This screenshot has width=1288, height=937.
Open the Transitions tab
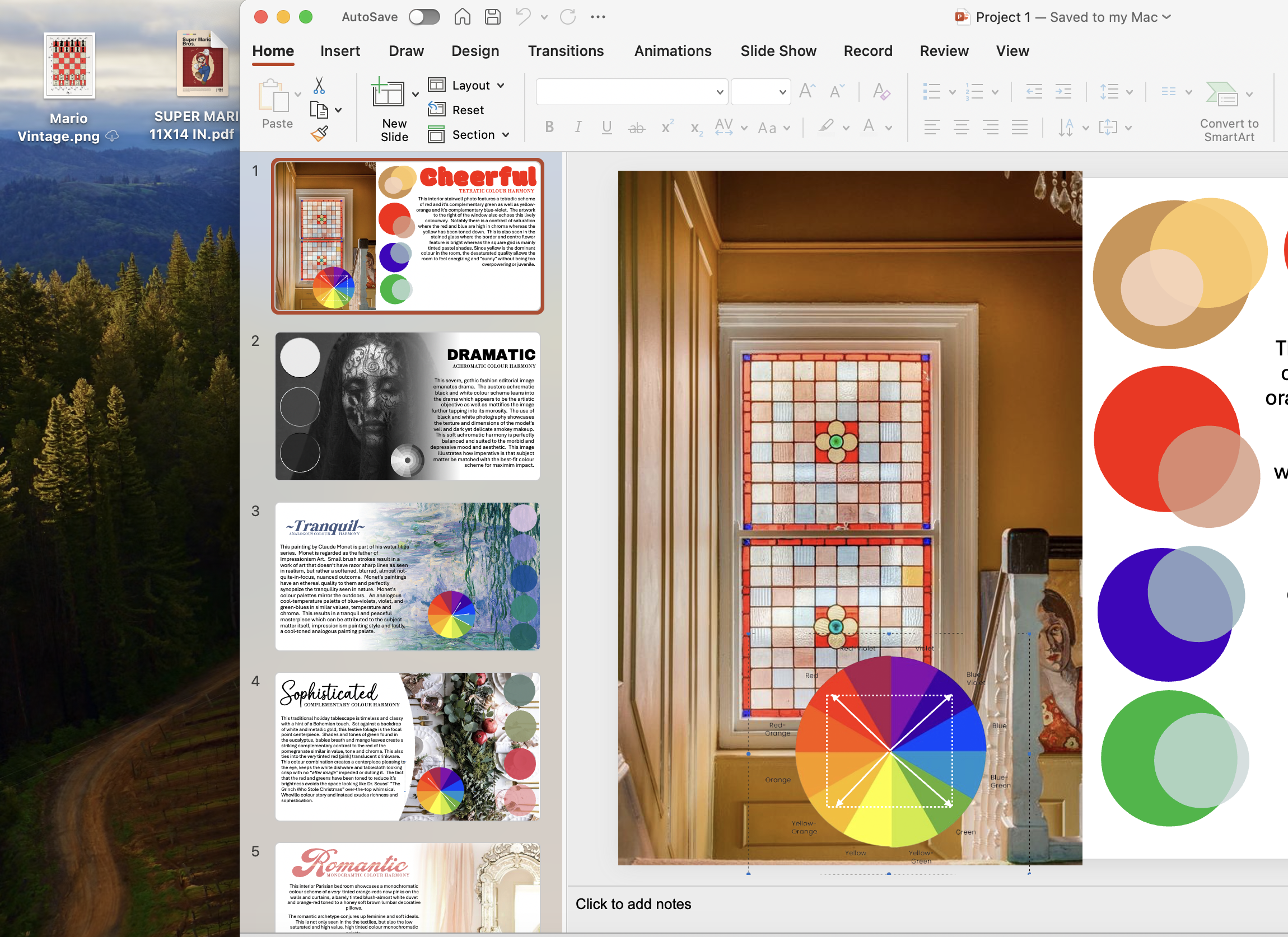point(566,51)
